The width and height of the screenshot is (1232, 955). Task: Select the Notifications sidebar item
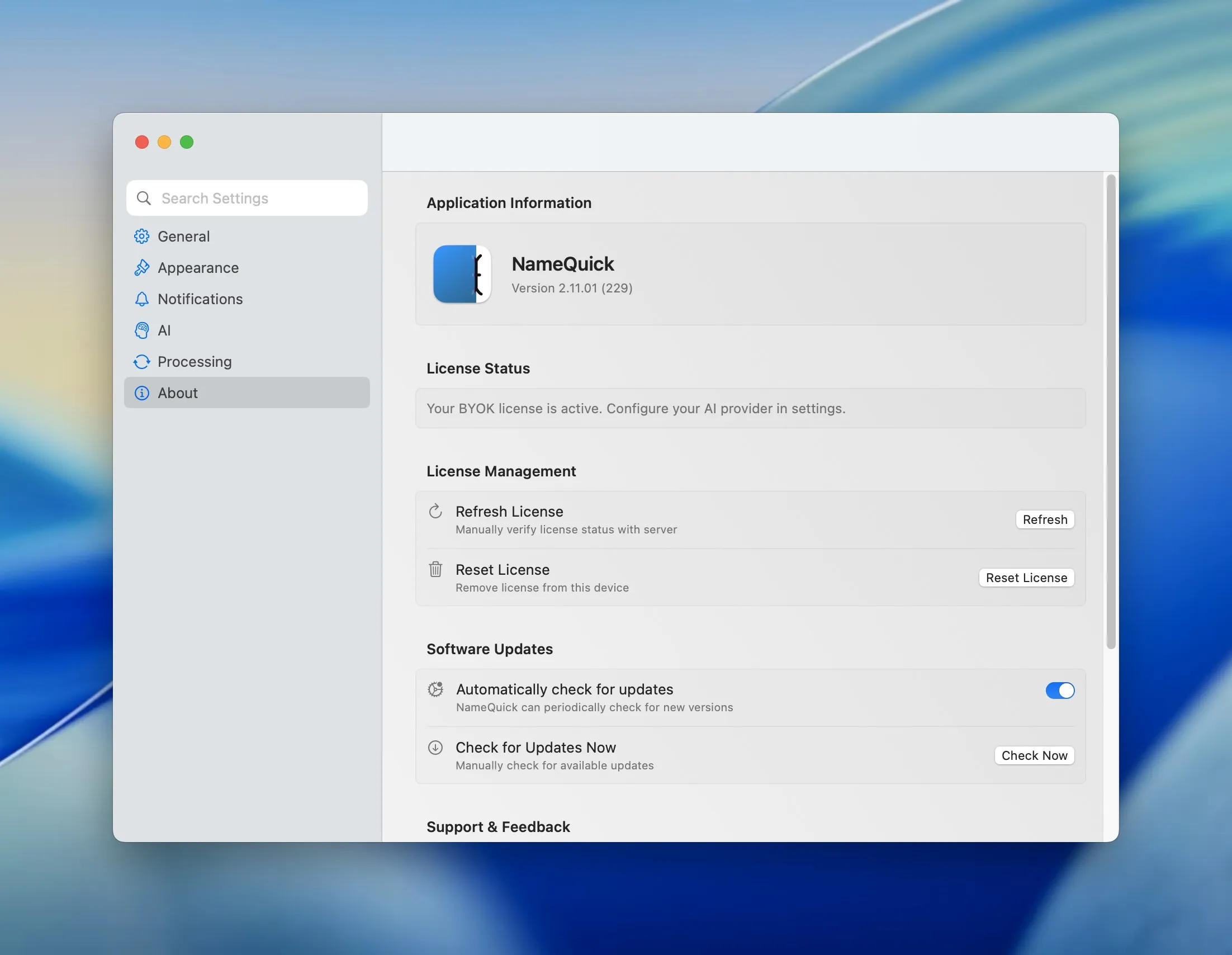[200, 299]
